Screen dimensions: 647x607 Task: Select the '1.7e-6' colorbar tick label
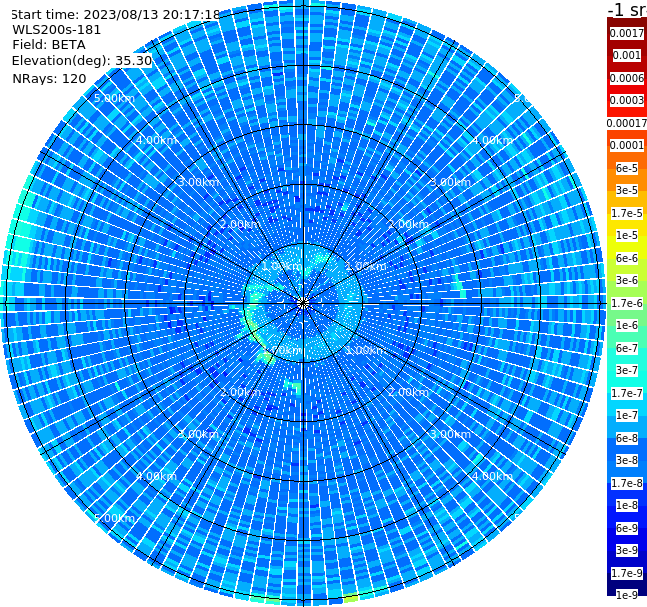click(627, 303)
